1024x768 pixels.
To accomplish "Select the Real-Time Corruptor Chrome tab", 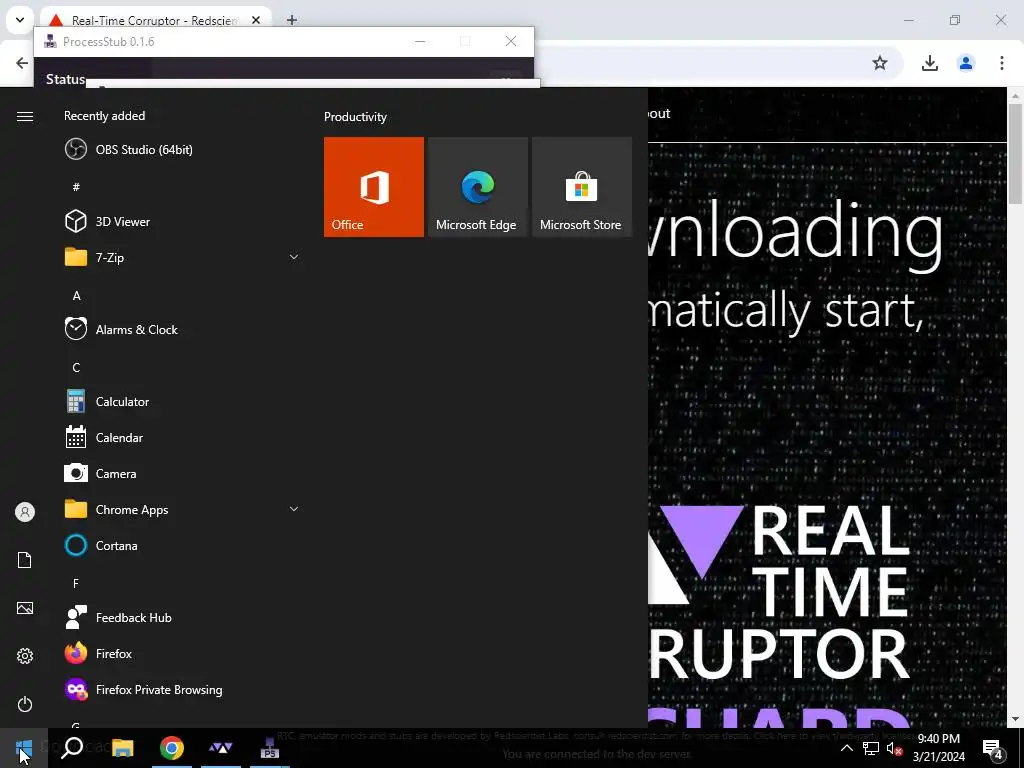I will pos(155,20).
